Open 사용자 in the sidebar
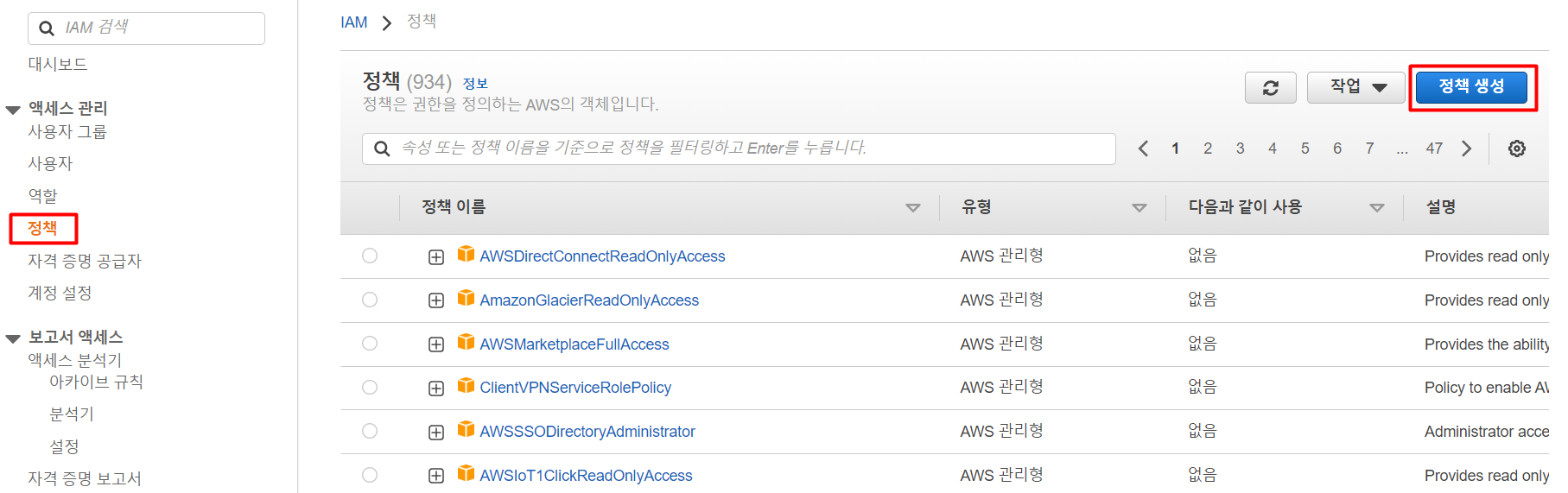Viewport: 1568px width, 493px height. point(50,163)
